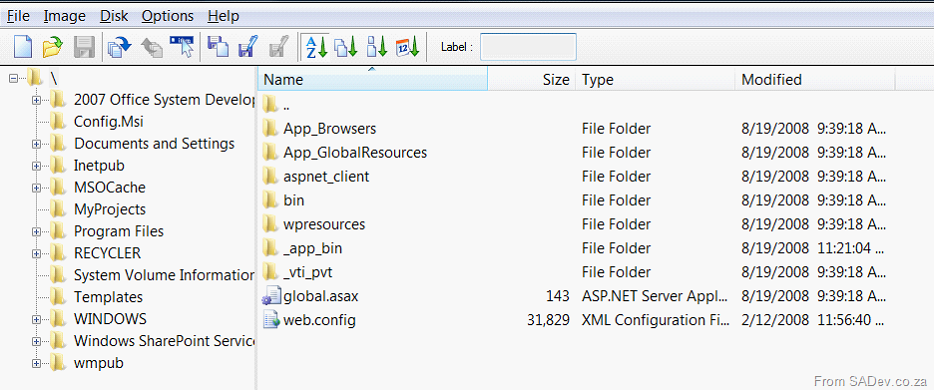Sort by the Size column header
The width and height of the screenshot is (934, 390).
[531, 79]
